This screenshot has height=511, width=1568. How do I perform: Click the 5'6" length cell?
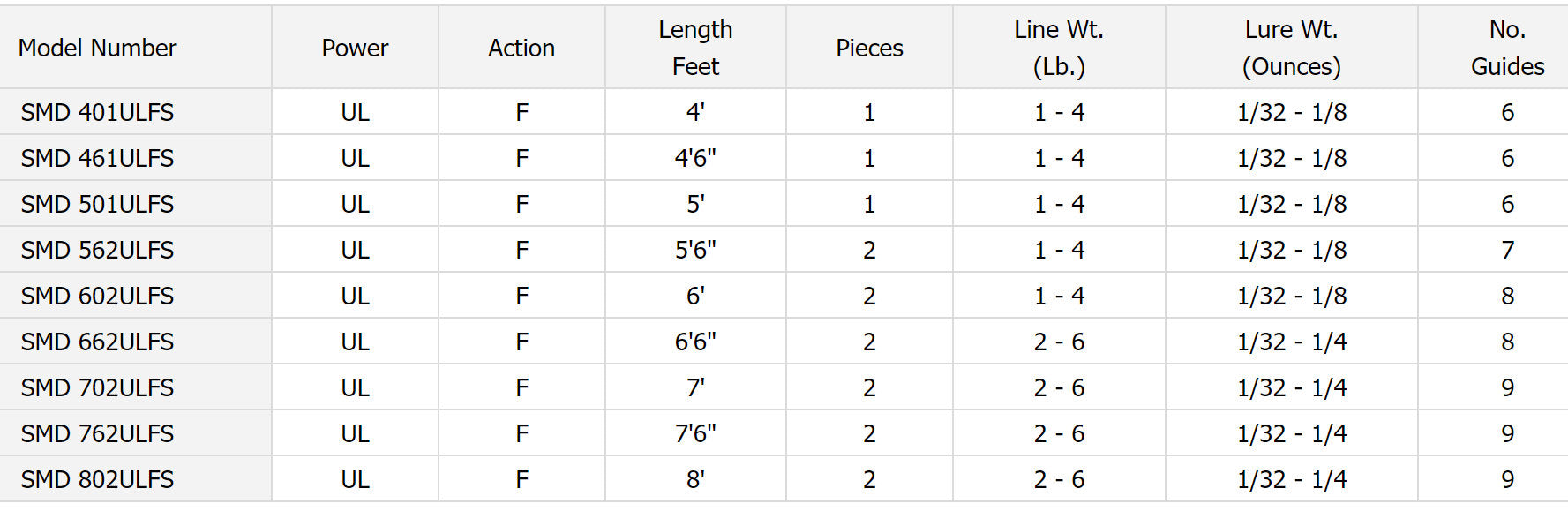pos(695,250)
